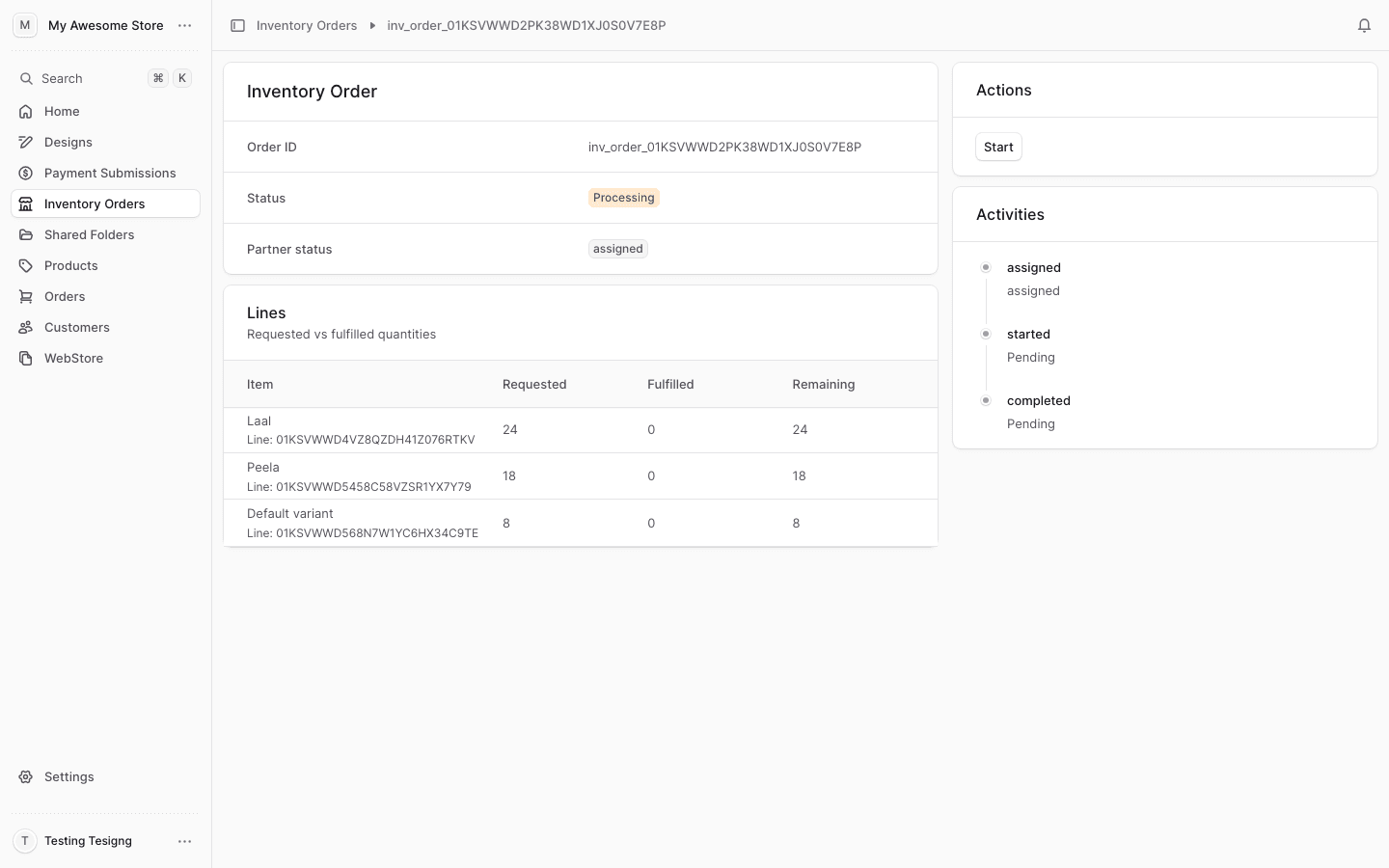This screenshot has width=1389, height=868.
Task: Select Inventory Orders in sidebar
Action: coord(106,204)
